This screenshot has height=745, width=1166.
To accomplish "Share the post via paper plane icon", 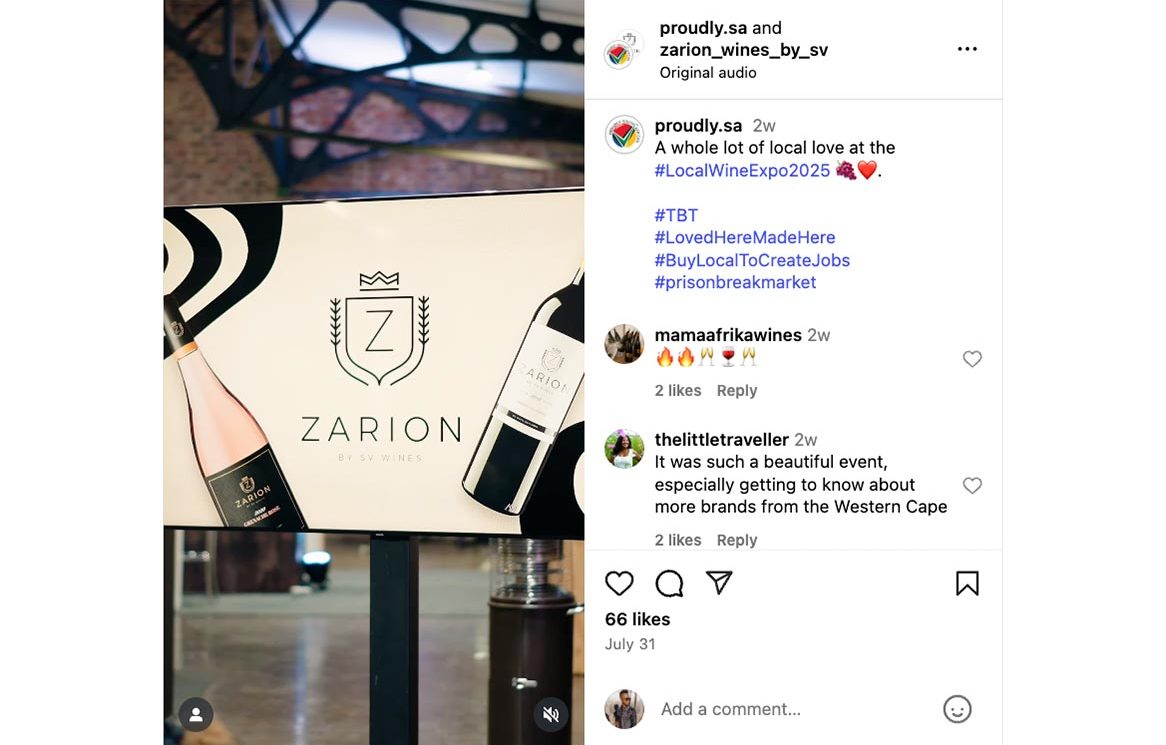I will [x=719, y=582].
